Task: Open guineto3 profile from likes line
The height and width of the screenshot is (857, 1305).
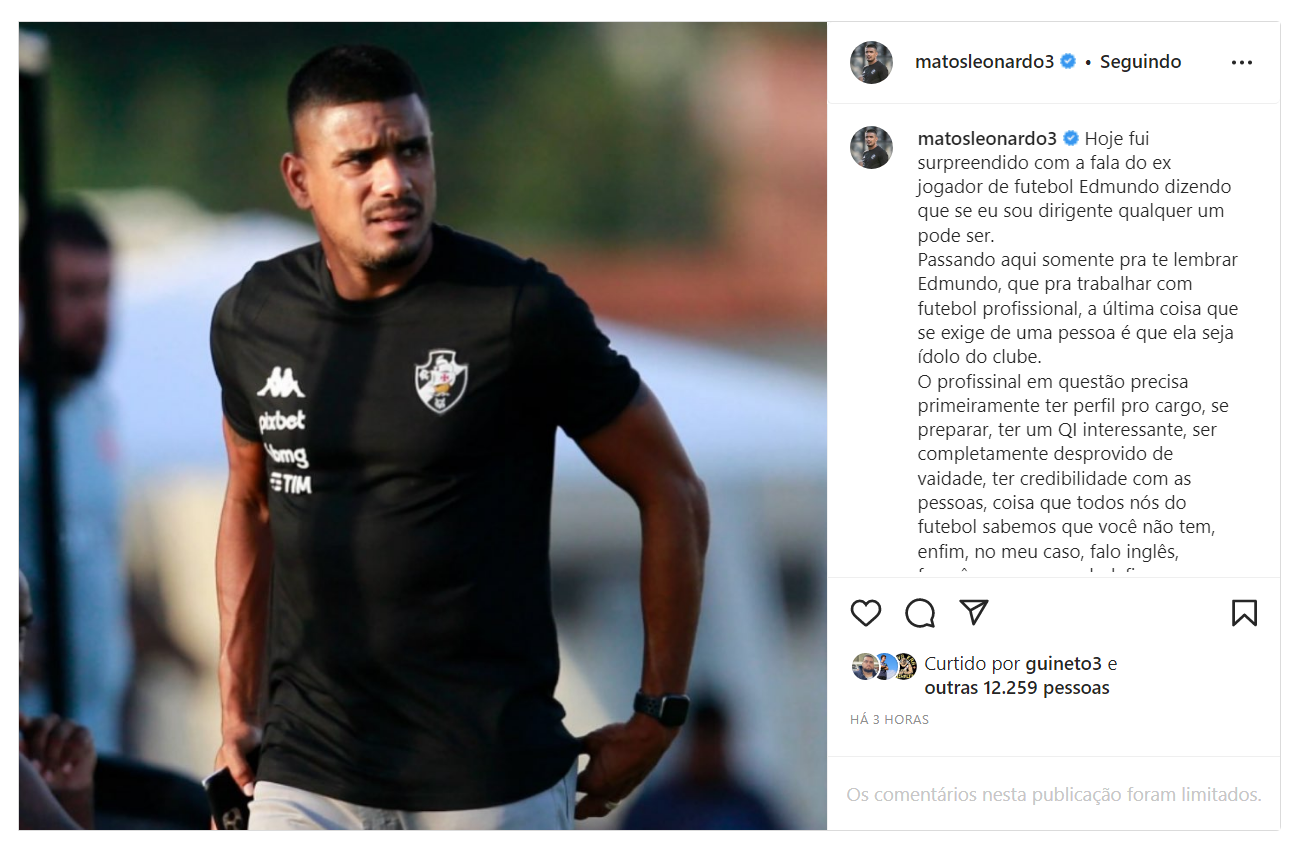Action: click(1063, 664)
